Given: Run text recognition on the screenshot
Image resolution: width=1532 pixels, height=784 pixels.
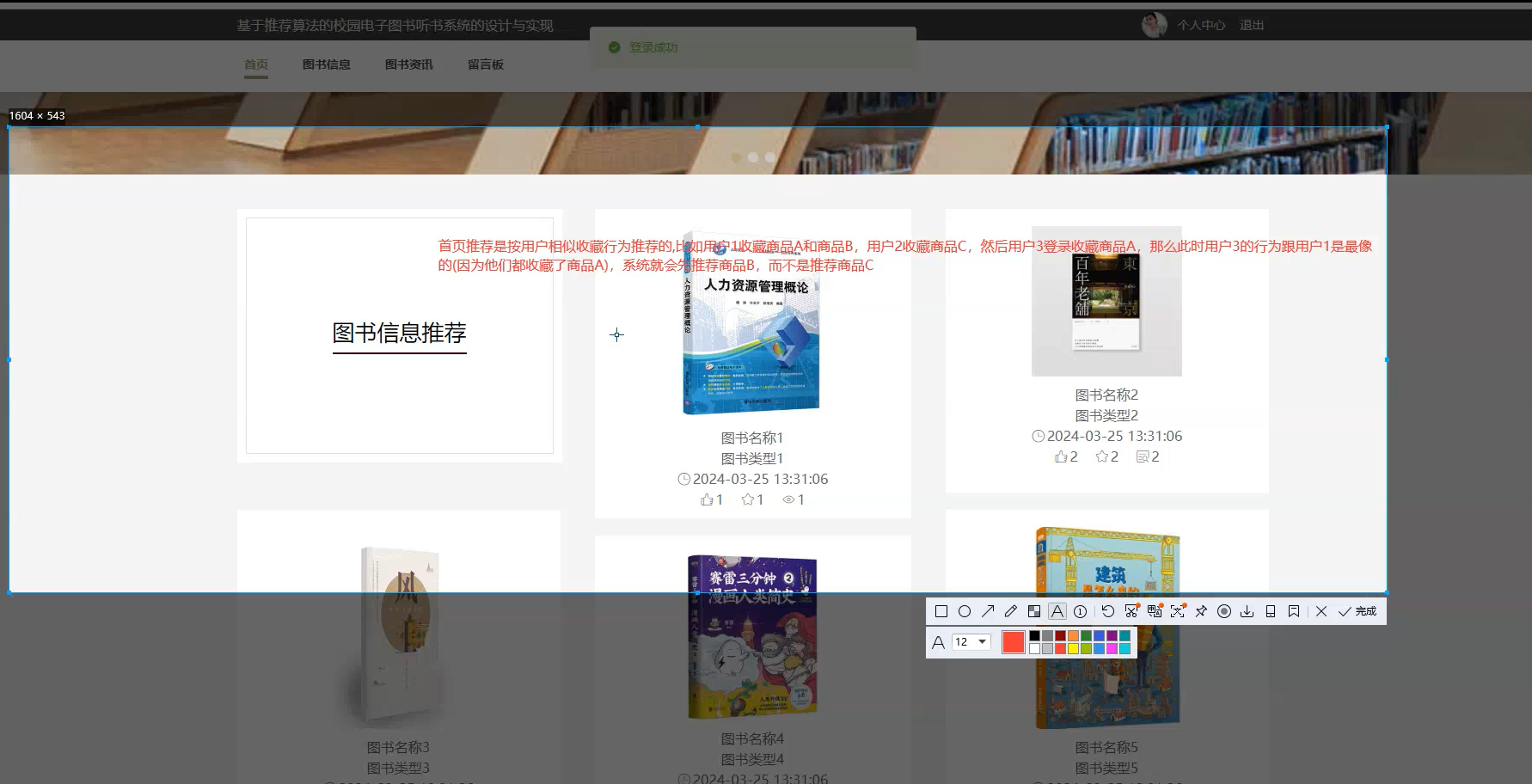Looking at the screenshot, I should [x=1178, y=611].
